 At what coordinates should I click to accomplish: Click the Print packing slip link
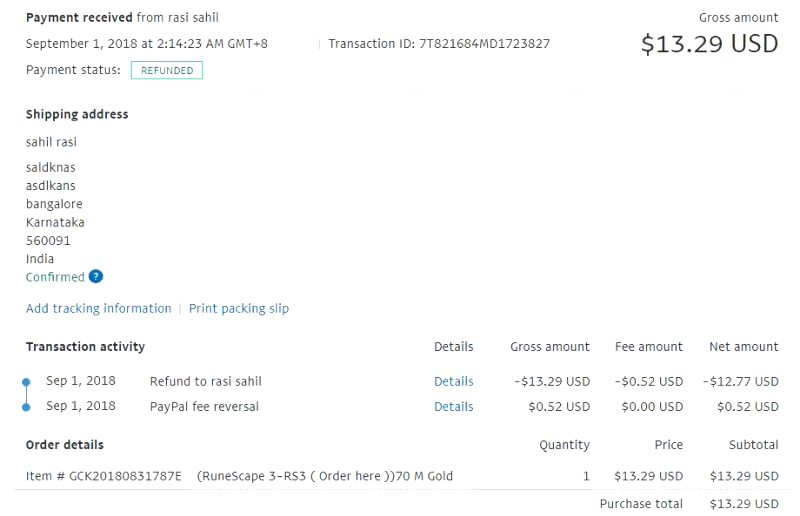click(x=239, y=308)
